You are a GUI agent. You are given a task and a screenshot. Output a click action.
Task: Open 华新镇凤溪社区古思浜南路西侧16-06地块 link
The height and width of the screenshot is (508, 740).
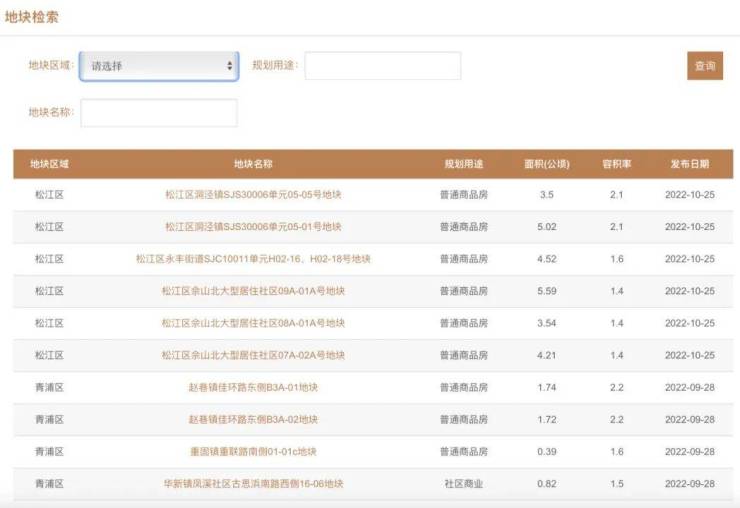point(253,483)
